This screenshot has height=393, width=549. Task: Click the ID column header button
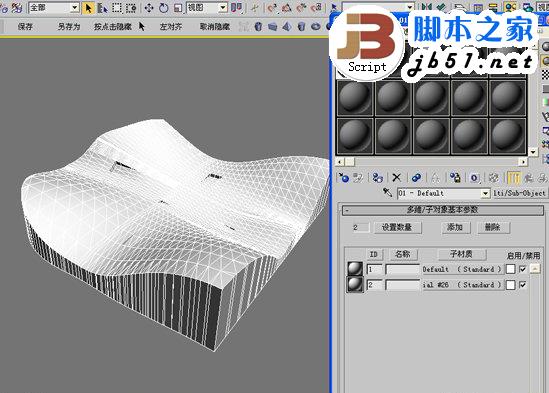pos(374,254)
